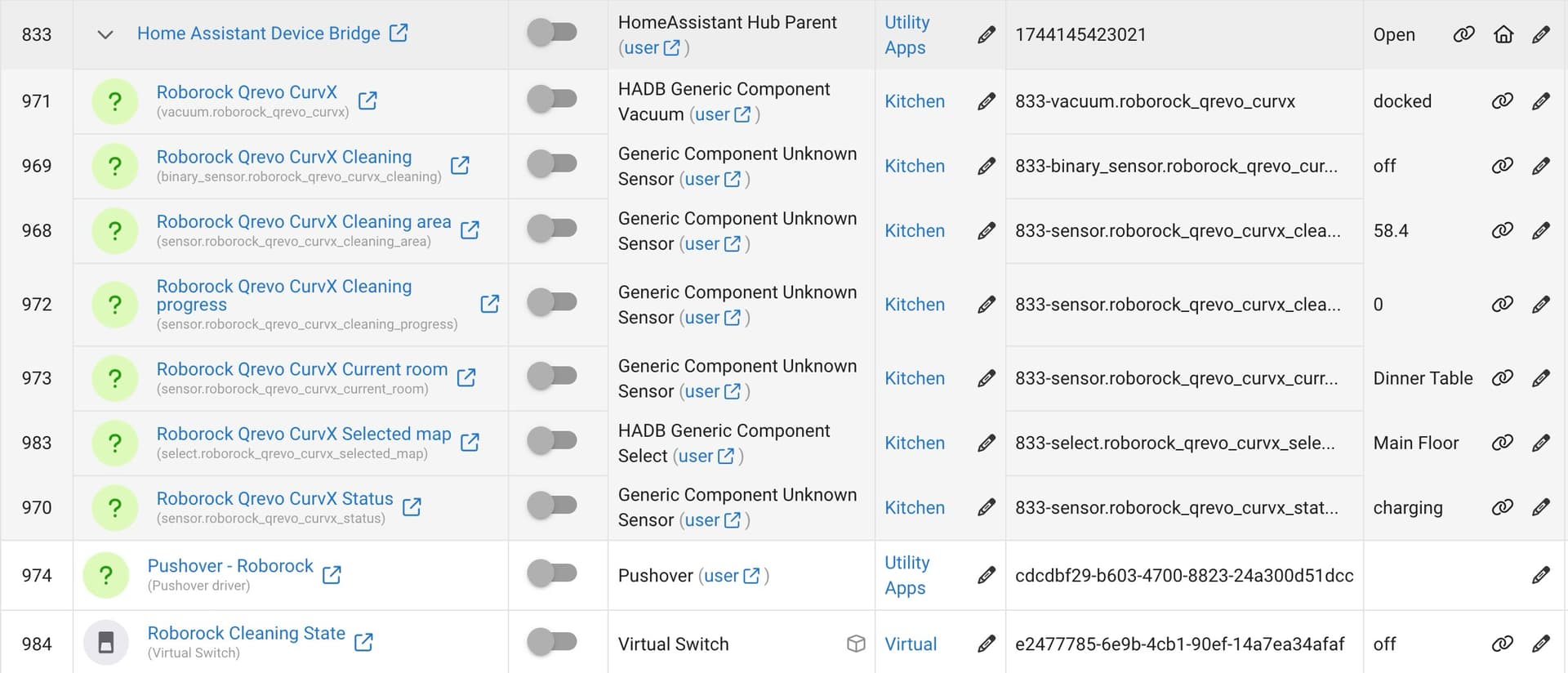Click cube icon next to Virtual Switch
Image resolution: width=1568 pixels, height=673 pixels.
[856, 644]
